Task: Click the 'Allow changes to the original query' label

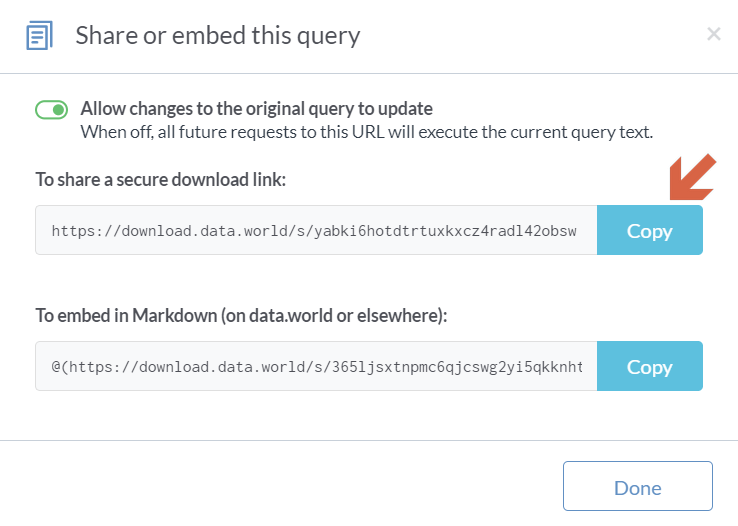Action: coord(257,109)
